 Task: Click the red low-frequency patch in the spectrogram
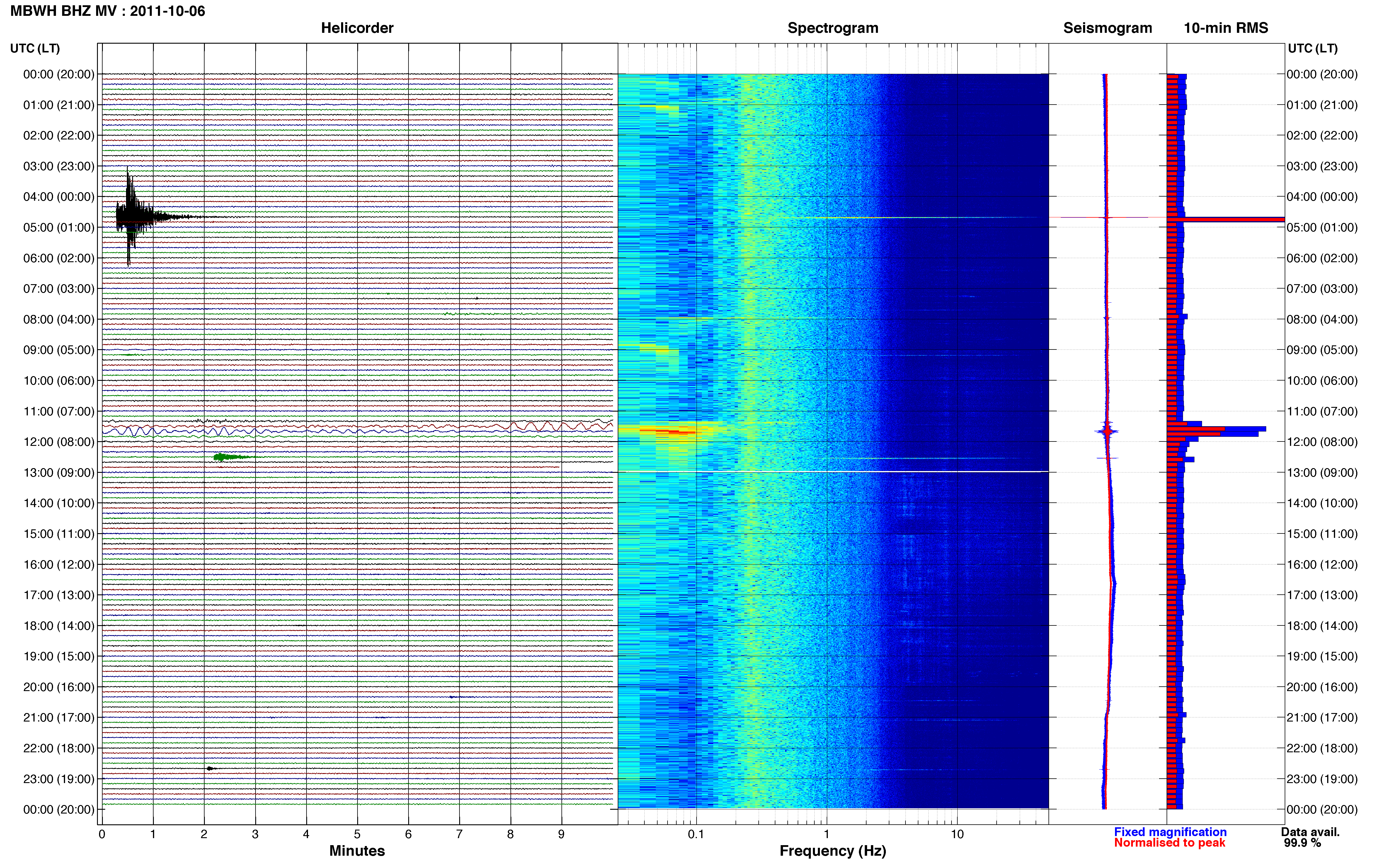[x=669, y=431]
